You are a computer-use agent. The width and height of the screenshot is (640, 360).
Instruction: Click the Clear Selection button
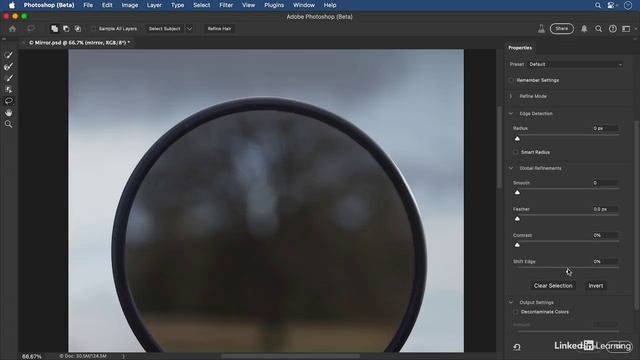(553, 286)
